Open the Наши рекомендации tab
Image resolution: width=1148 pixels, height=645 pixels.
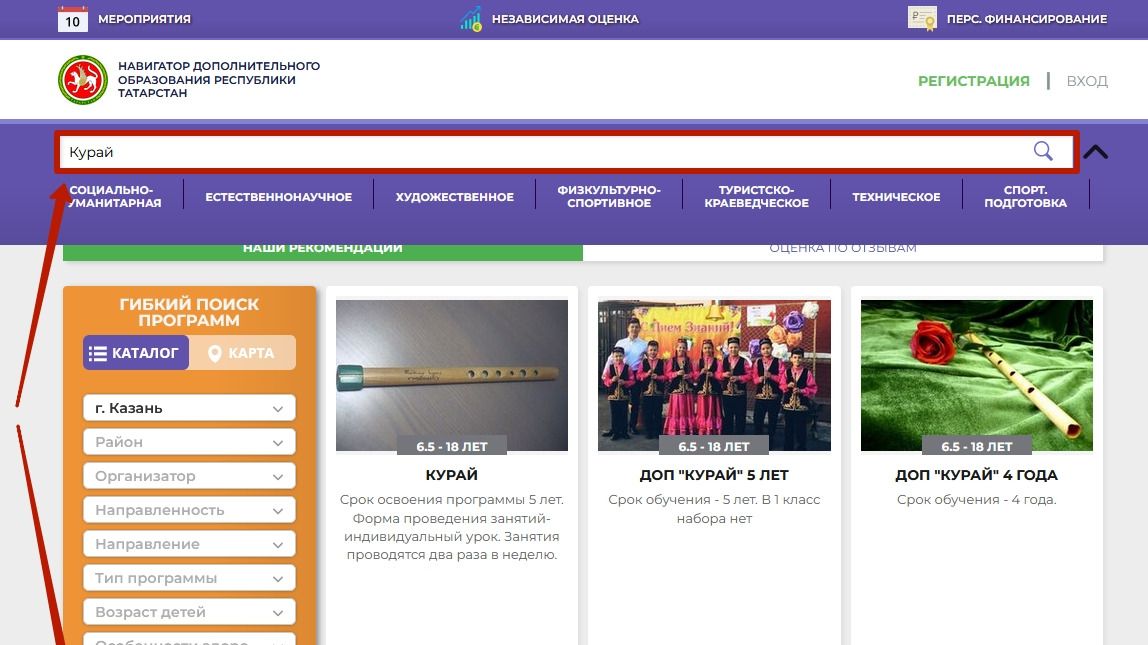tap(322, 249)
